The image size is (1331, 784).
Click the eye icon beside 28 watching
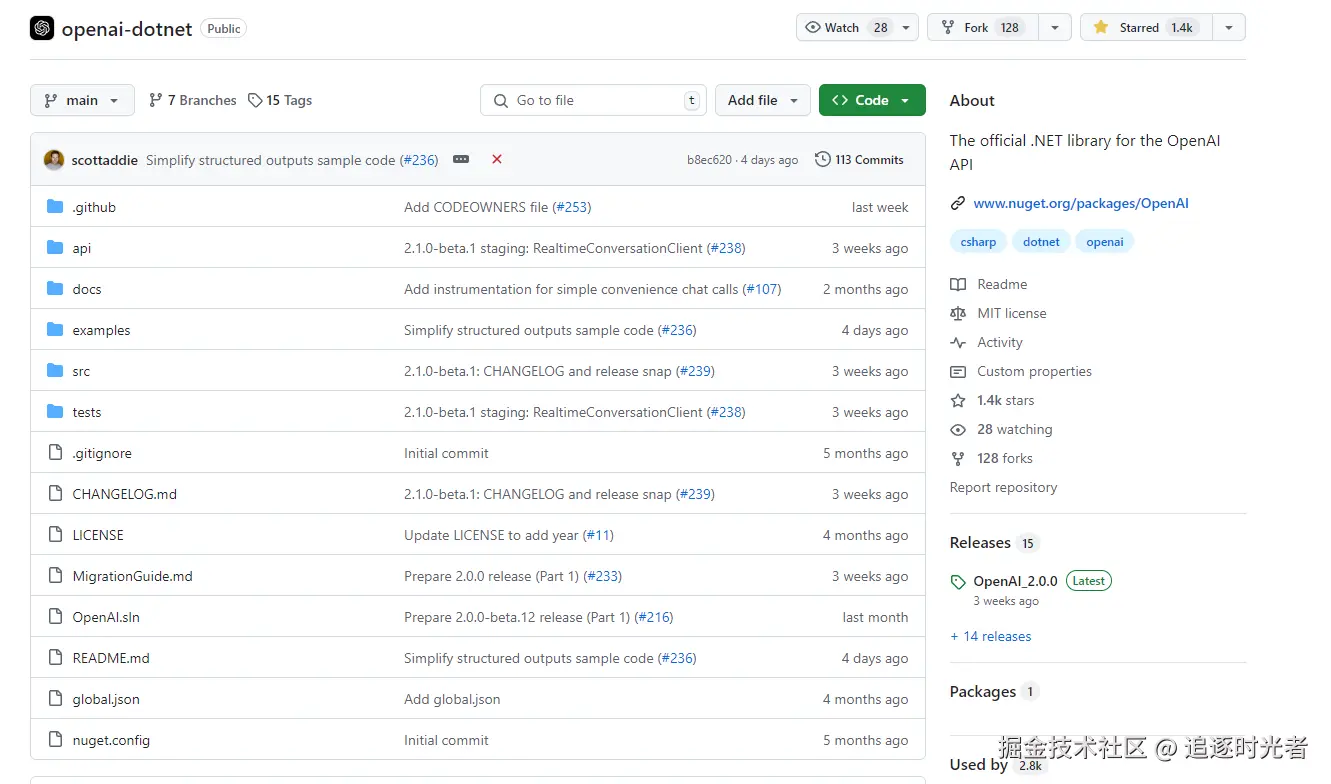[x=958, y=429]
